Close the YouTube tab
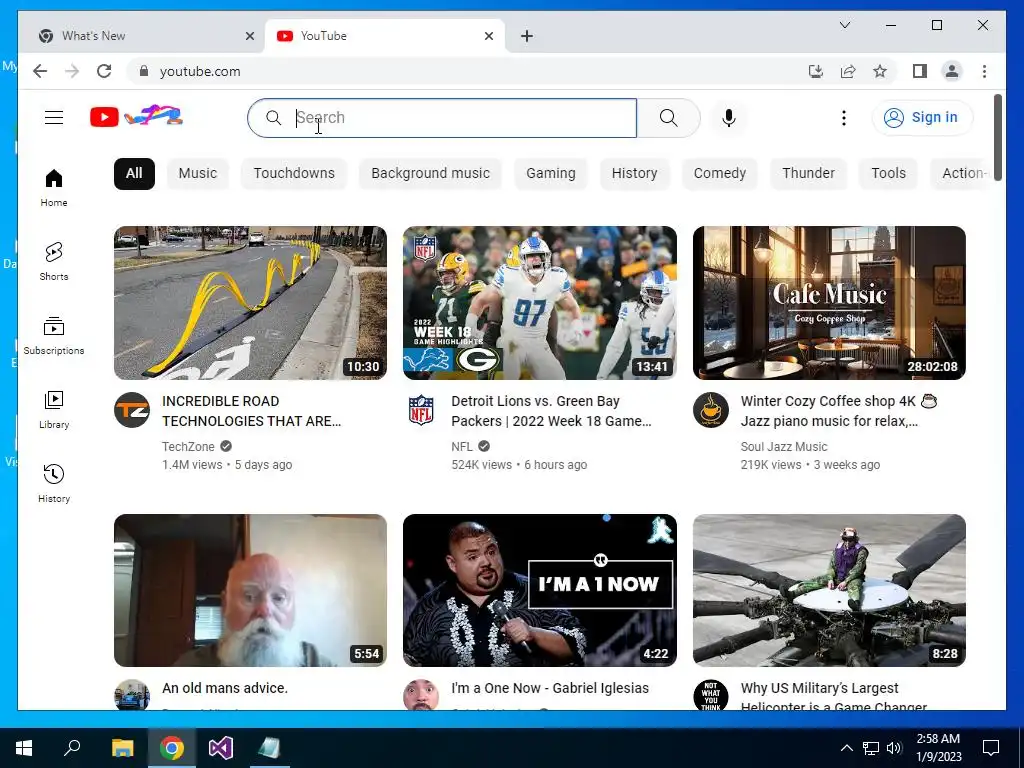This screenshot has height=768, width=1024. click(488, 37)
